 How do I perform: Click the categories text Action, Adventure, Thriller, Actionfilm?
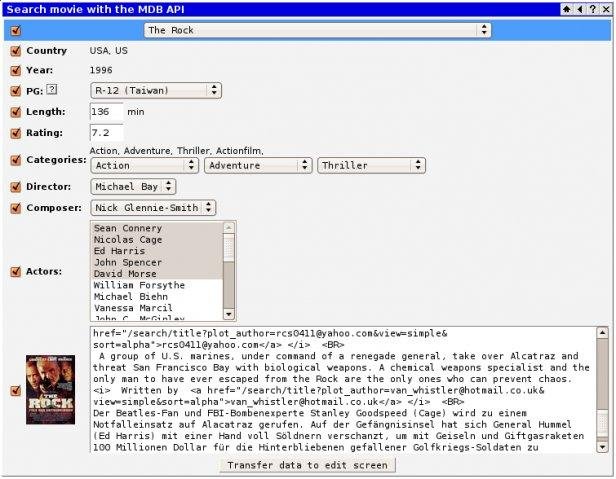pos(176,151)
